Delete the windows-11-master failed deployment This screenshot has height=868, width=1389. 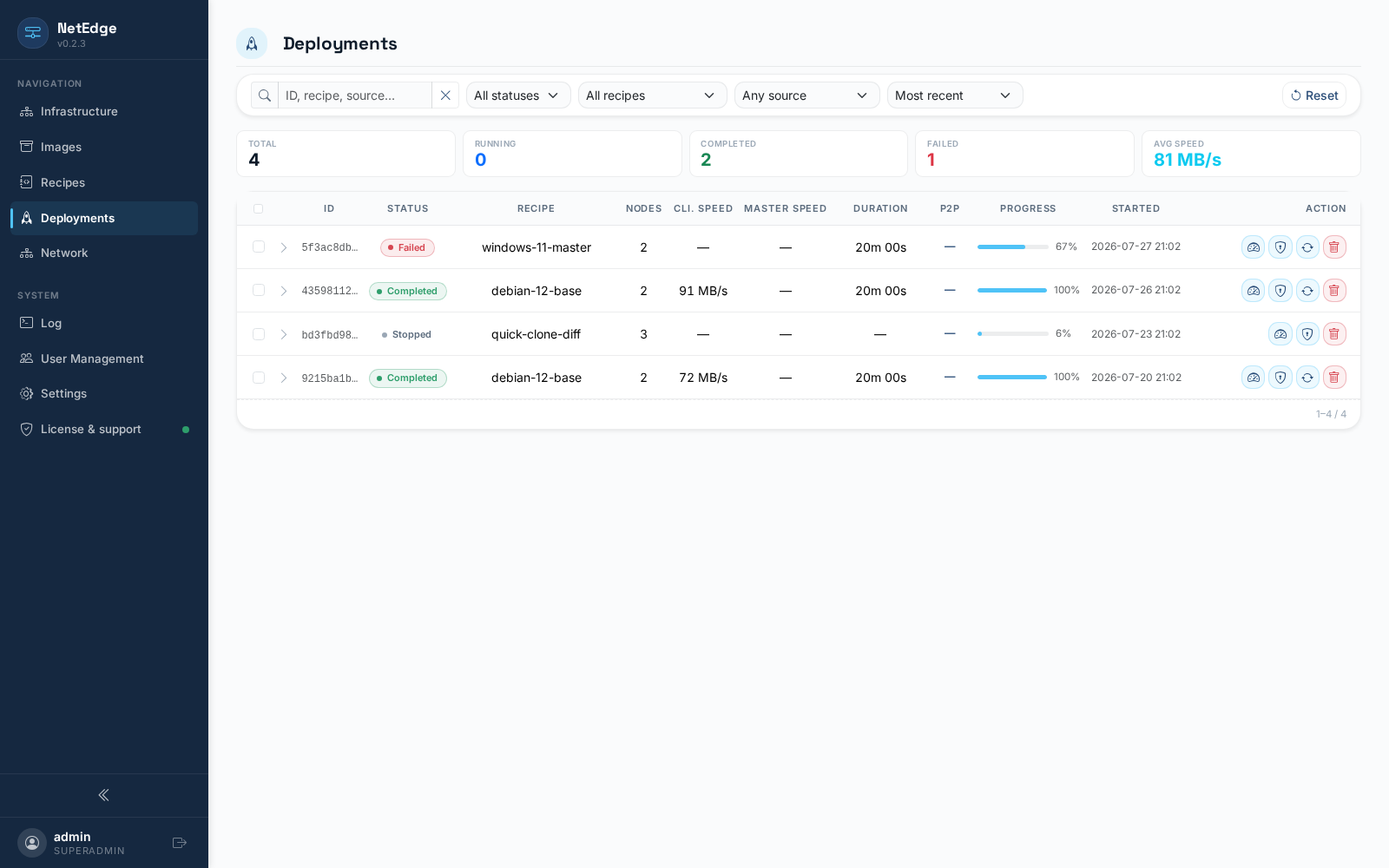(1334, 247)
